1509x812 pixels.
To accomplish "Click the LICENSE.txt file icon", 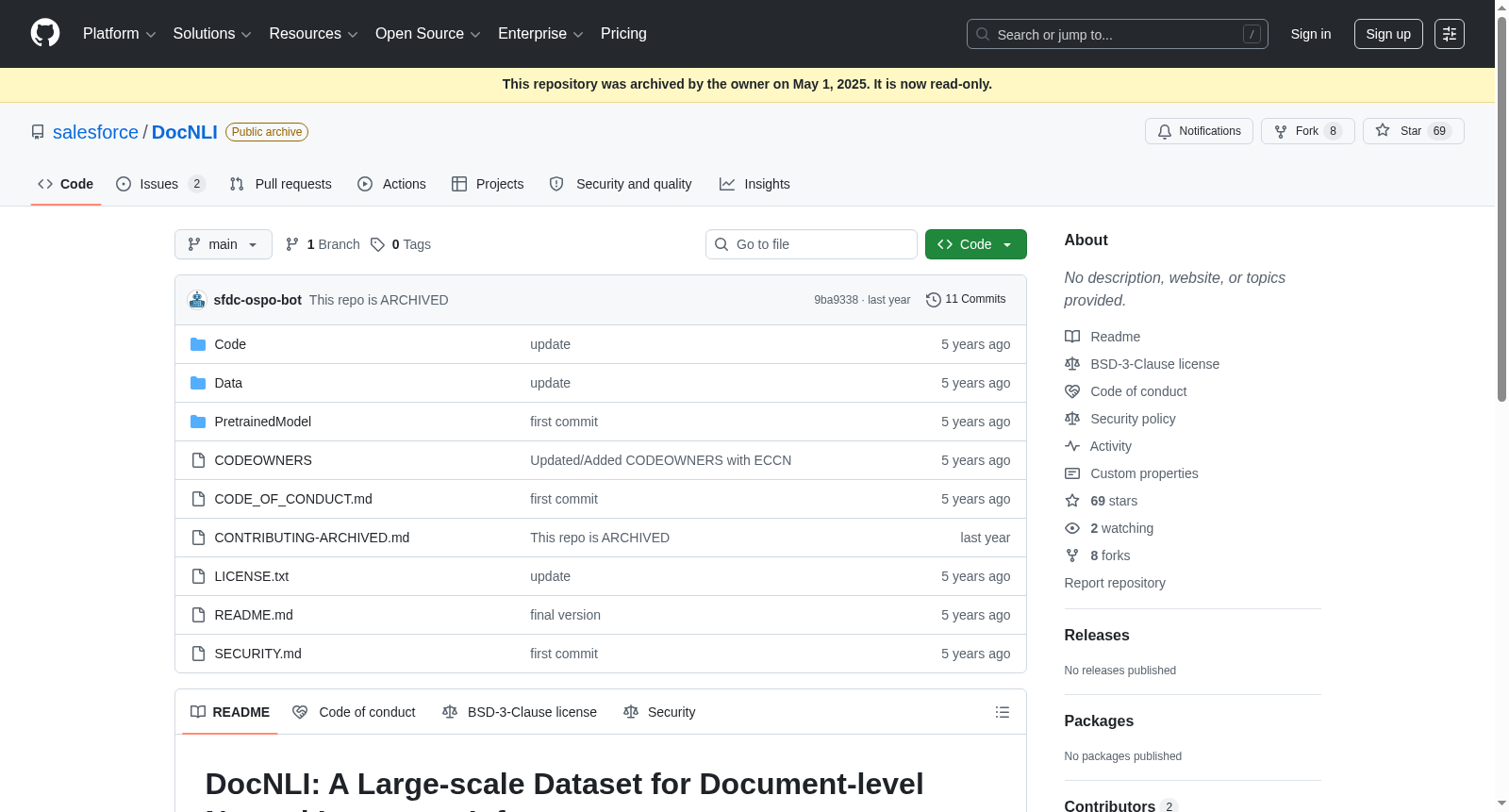I will point(198,576).
